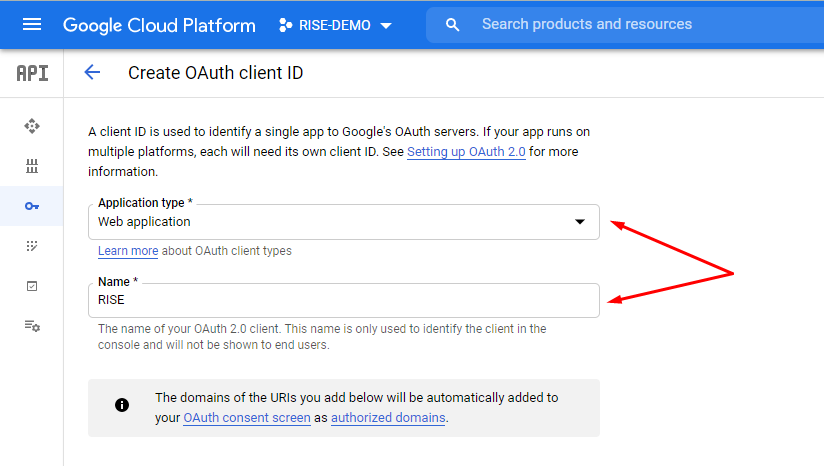Open the Page usage agreements icon
The height and width of the screenshot is (466, 824).
(x=32, y=326)
